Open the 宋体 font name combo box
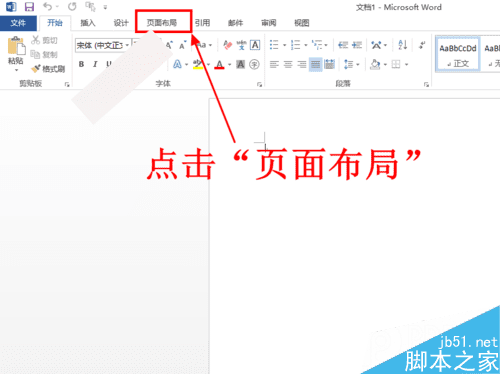This screenshot has height=374, width=500. [103, 45]
